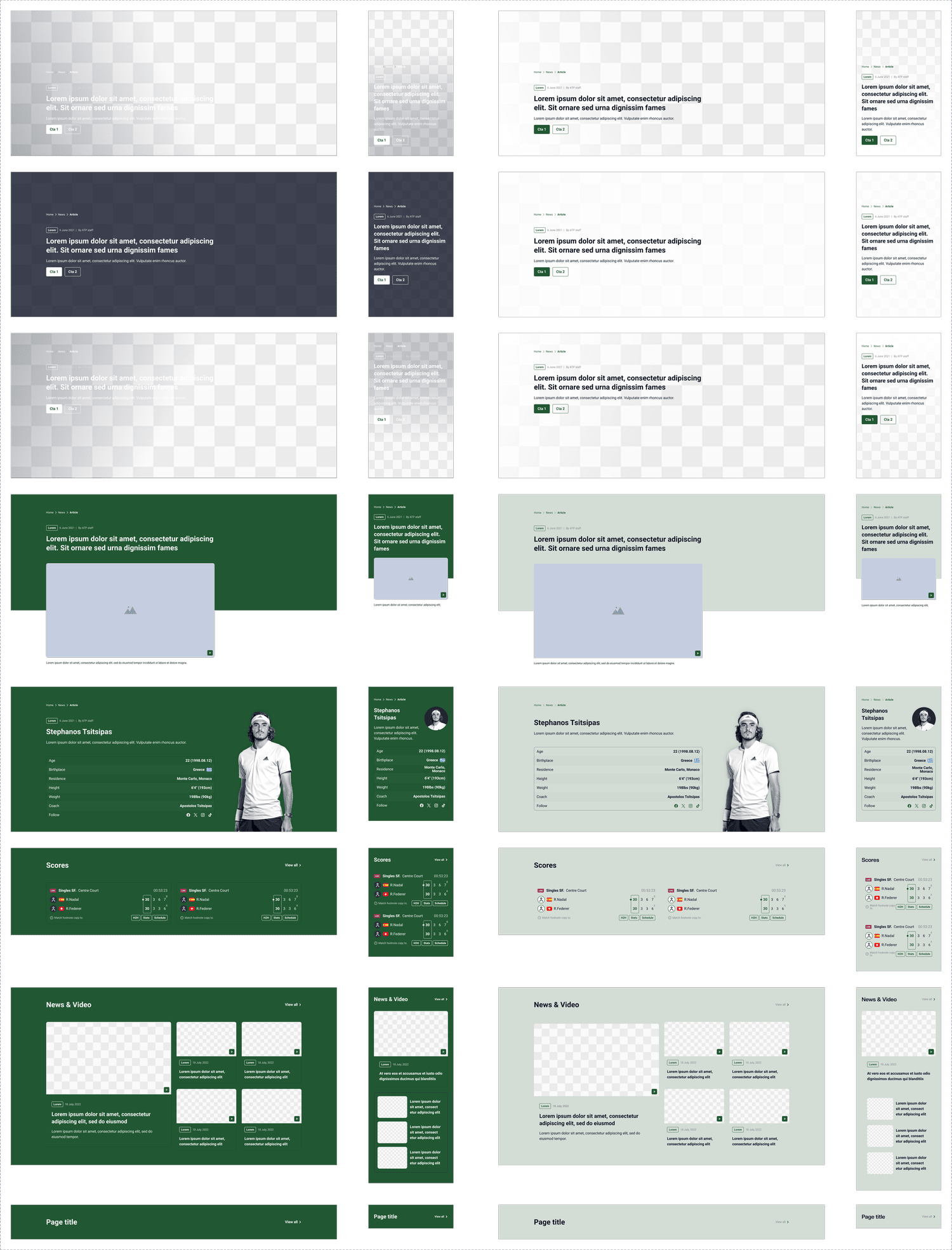Click play icon on lavender image, wide dark-green article hero
This screenshot has height=1250, width=952.
(x=210, y=653)
